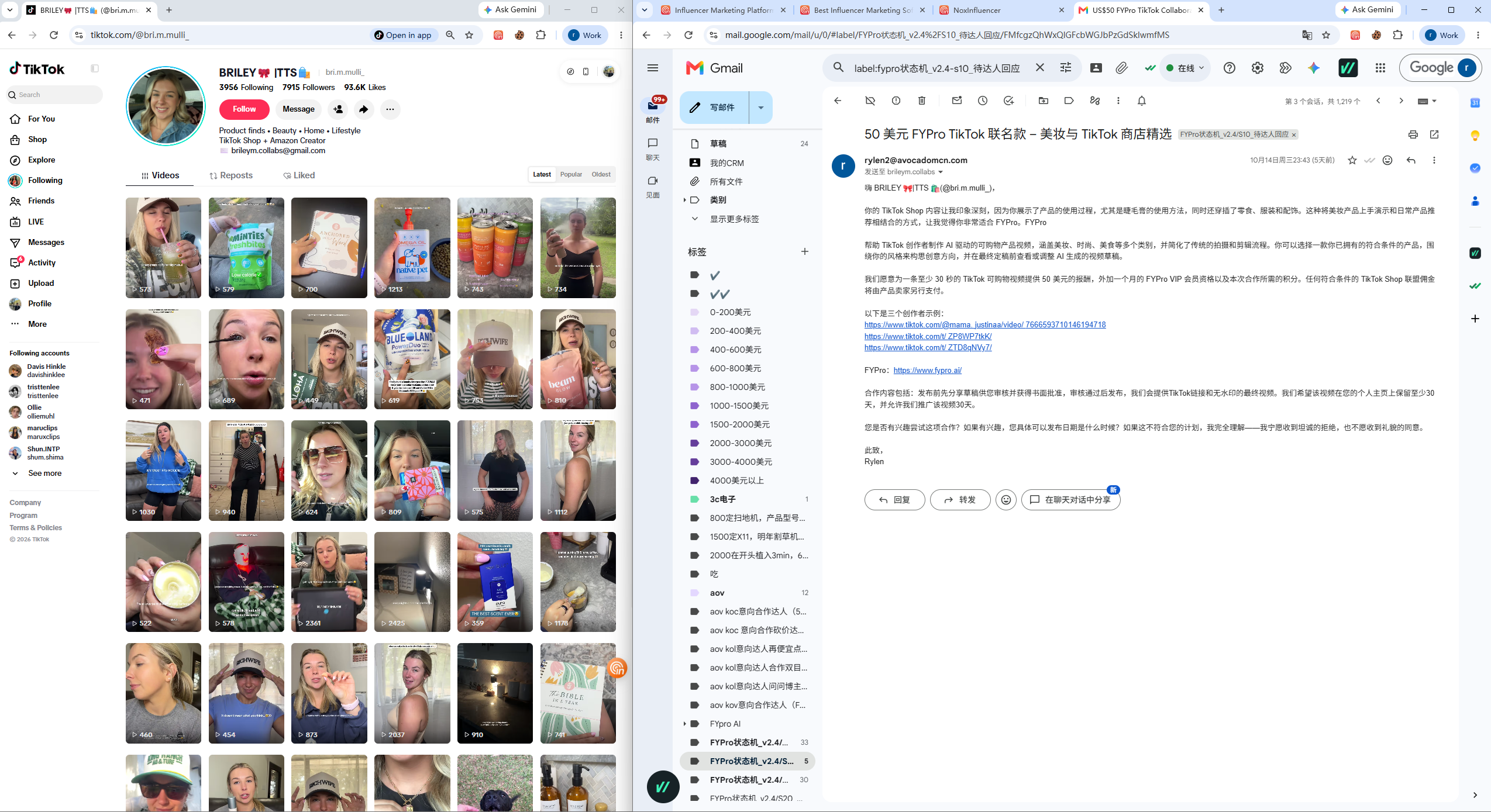Add to tasks icon in Gmail toolbar

coord(1008,101)
